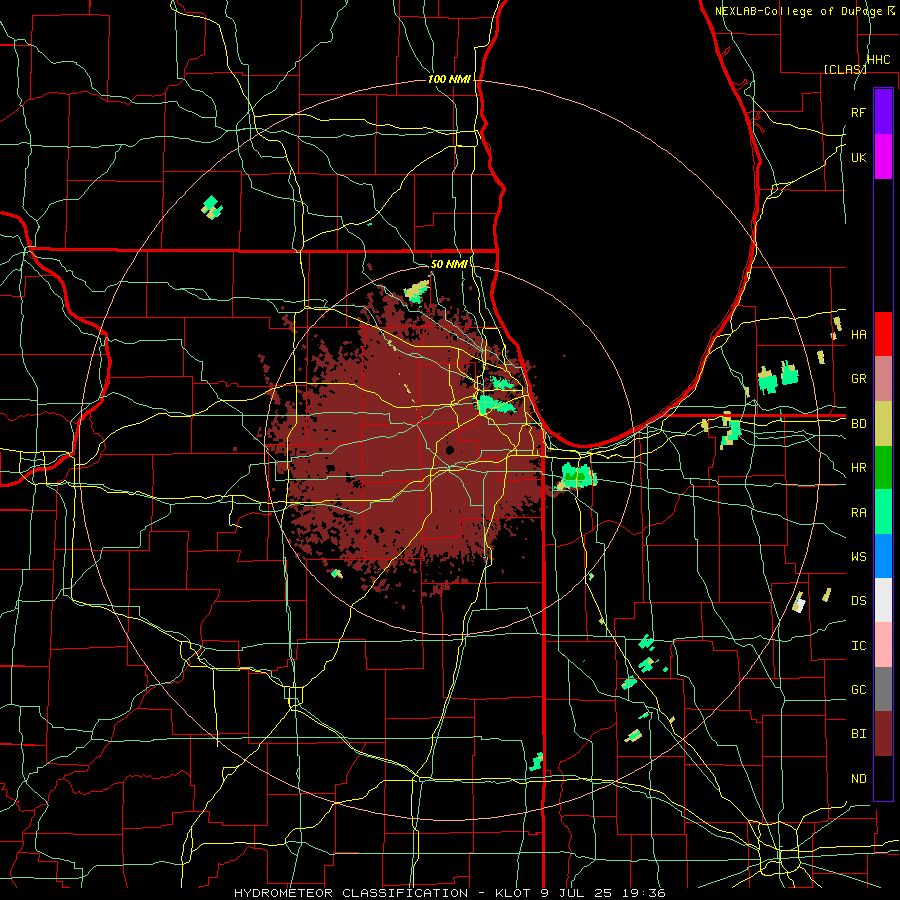The height and width of the screenshot is (900, 900).
Task: Click the '[CLAS]' legend title
Action: pyautogui.click(x=845, y=69)
